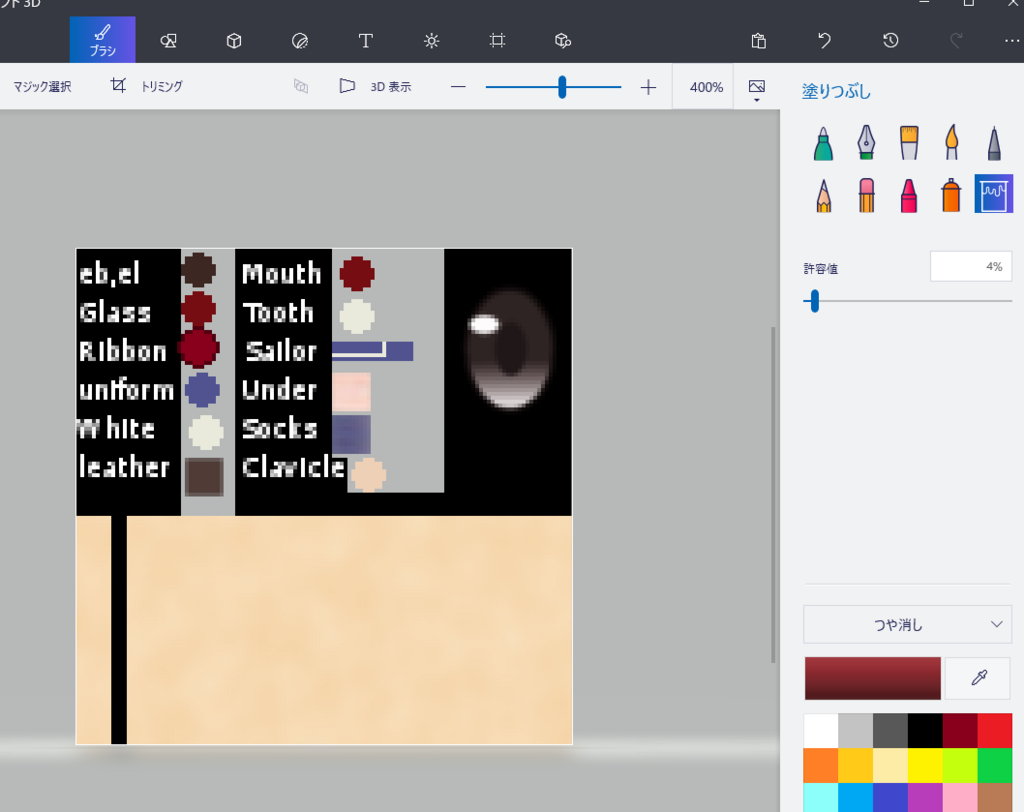
Task: Choose the black color swatch
Action: [925, 730]
